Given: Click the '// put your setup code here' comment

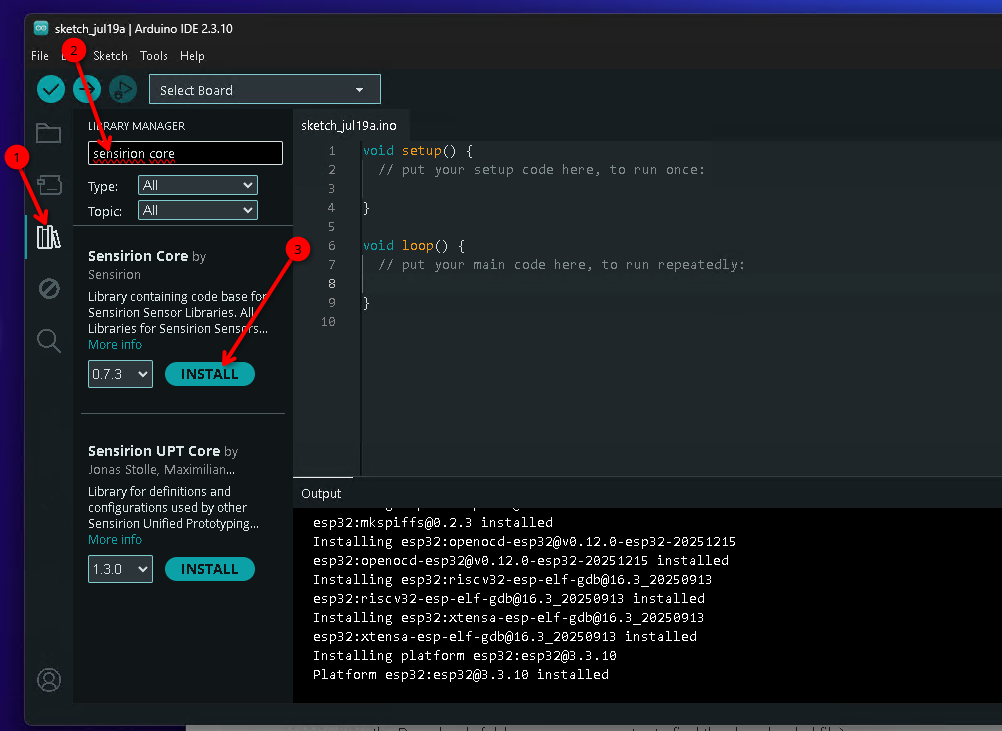Looking at the screenshot, I should coord(541,170).
